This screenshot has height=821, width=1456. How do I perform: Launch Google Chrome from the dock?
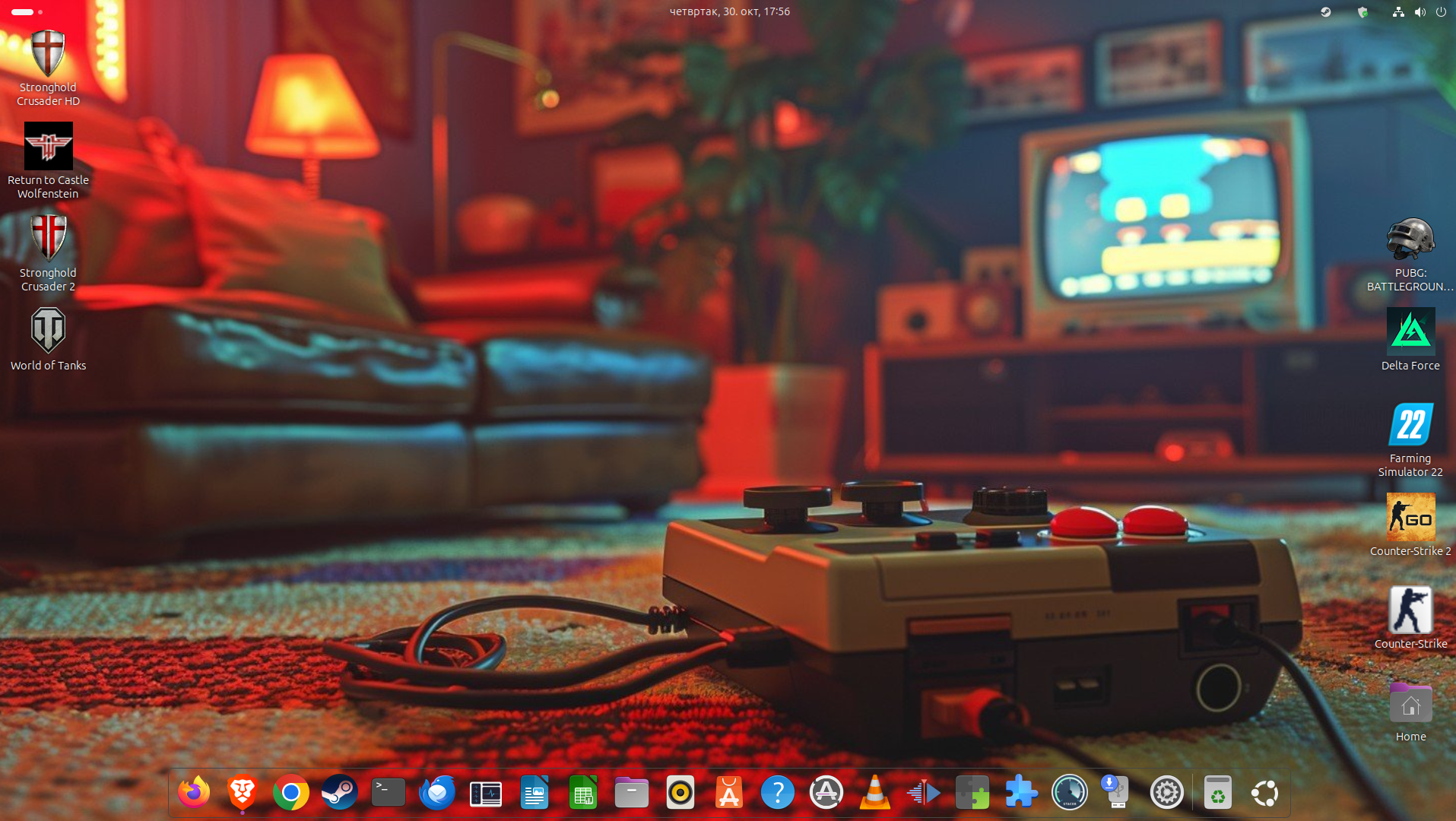(x=291, y=793)
